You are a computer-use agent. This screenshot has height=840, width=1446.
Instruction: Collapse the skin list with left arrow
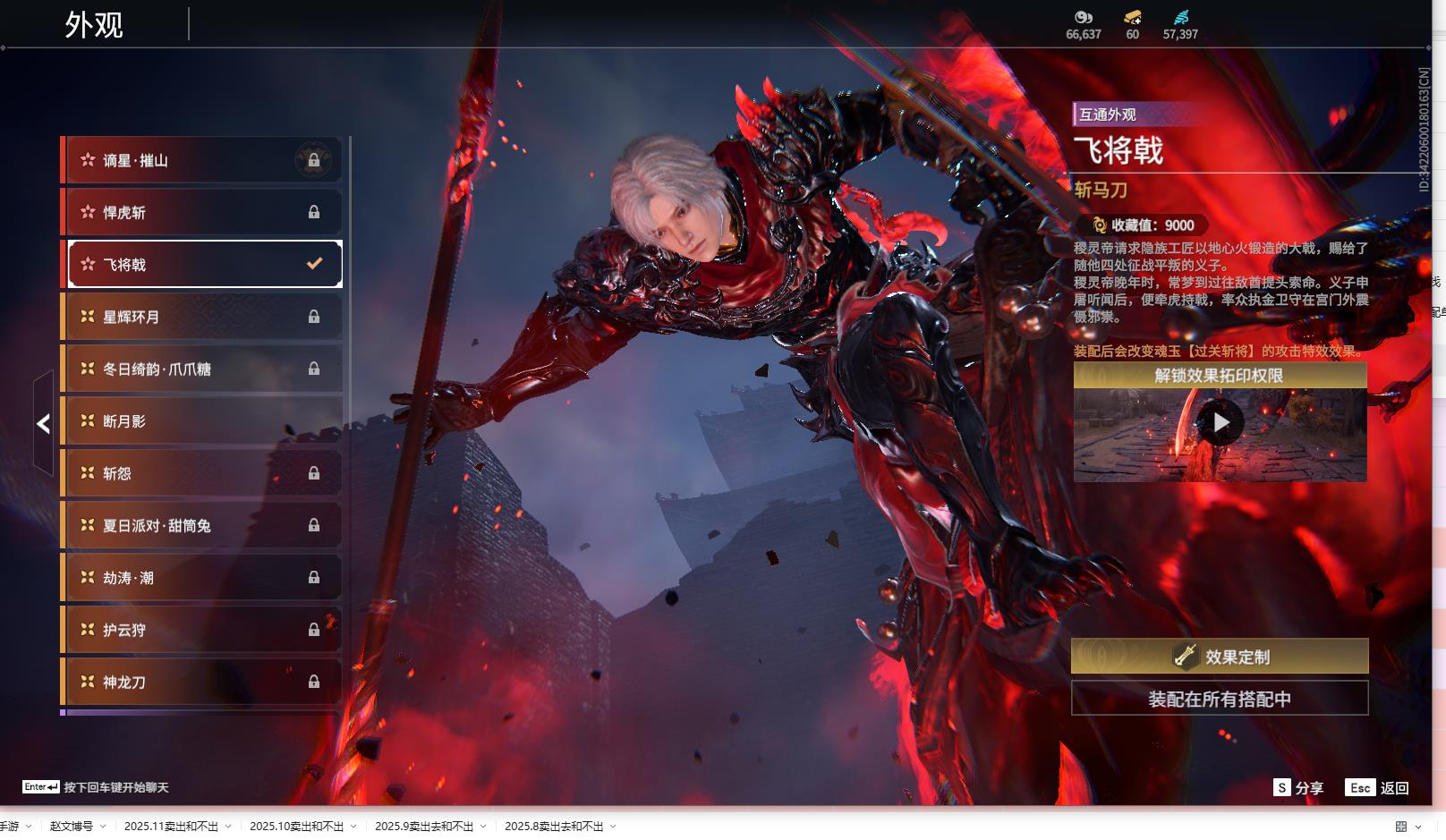pos(43,424)
